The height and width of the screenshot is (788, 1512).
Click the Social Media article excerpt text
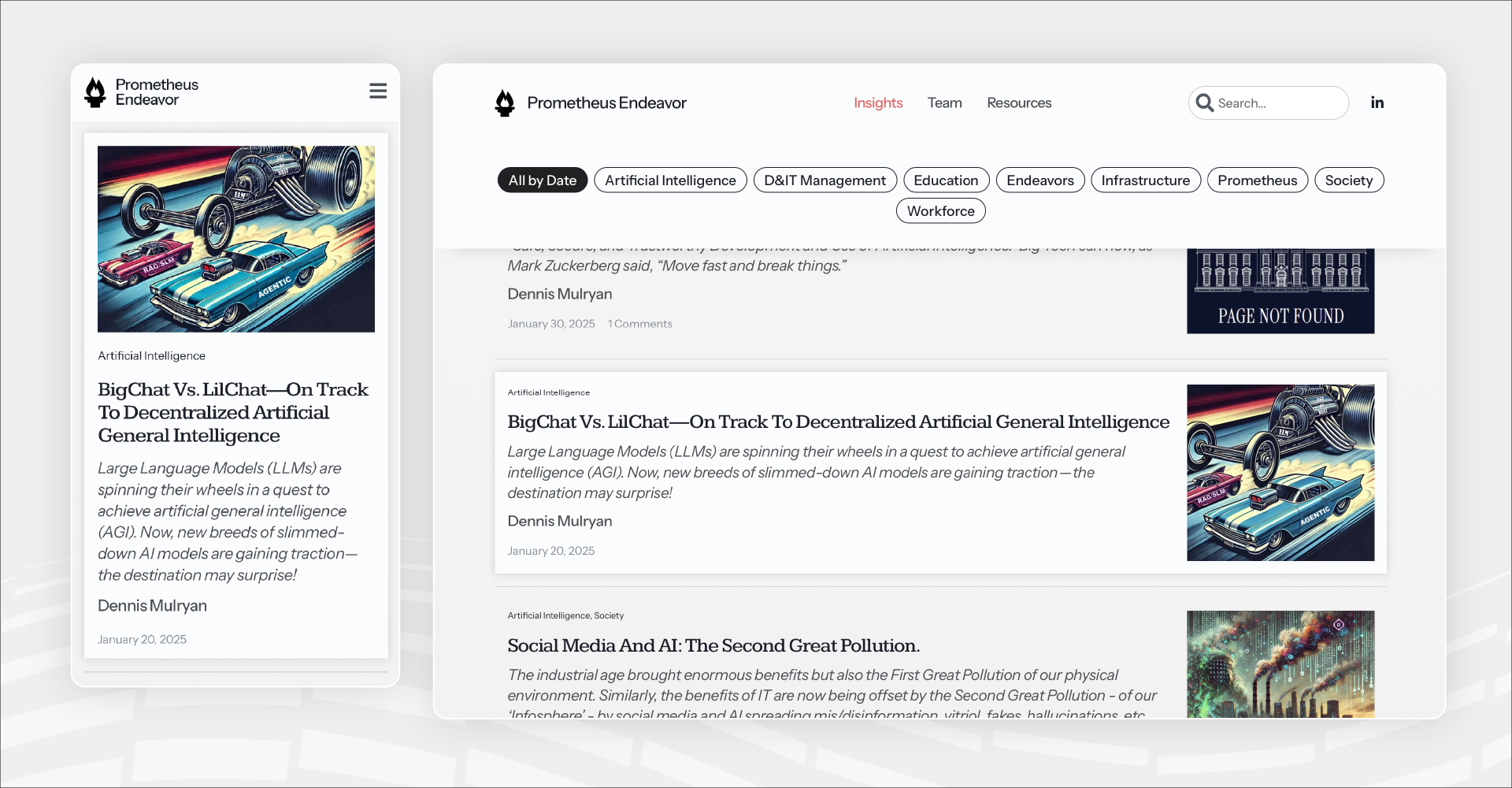click(x=832, y=693)
